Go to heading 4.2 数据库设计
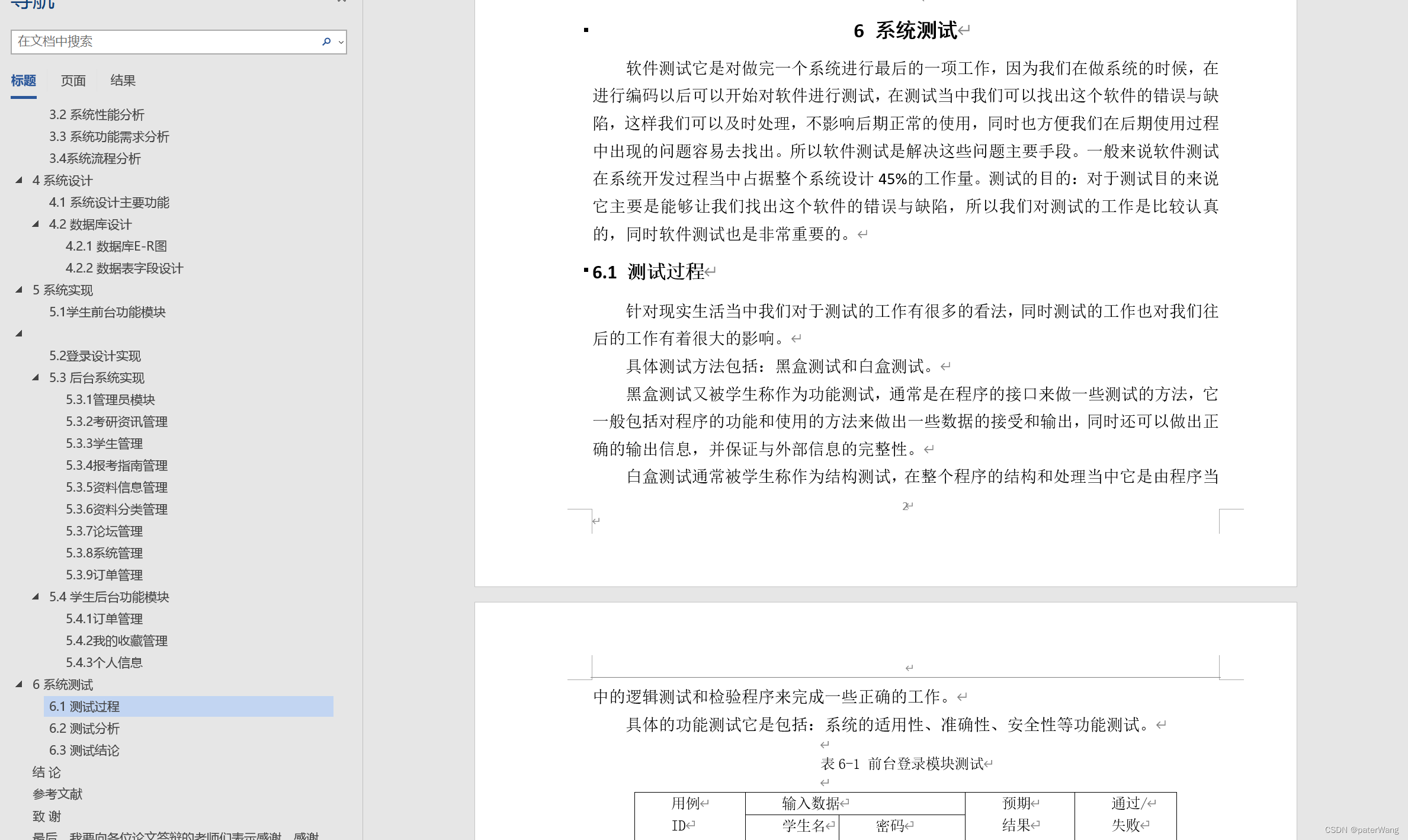The height and width of the screenshot is (840, 1408). point(90,224)
